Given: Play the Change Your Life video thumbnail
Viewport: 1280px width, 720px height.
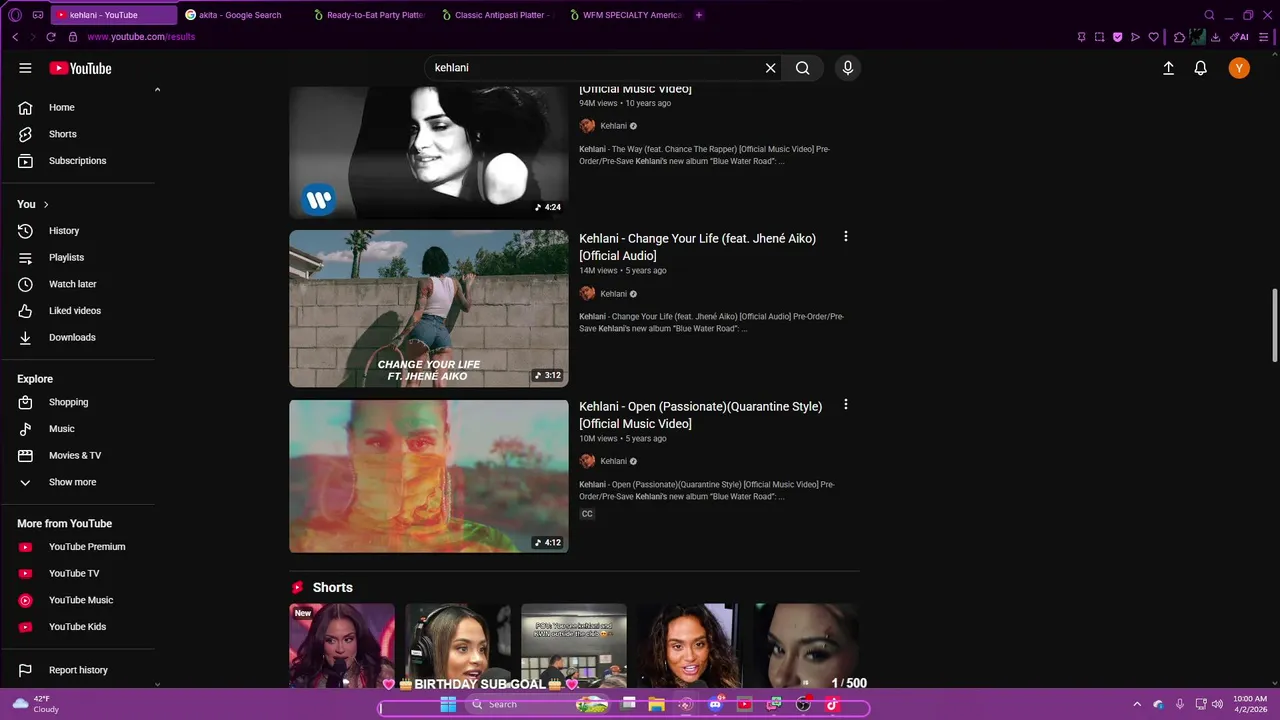Looking at the screenshot, I should click(x=429, y=308).
